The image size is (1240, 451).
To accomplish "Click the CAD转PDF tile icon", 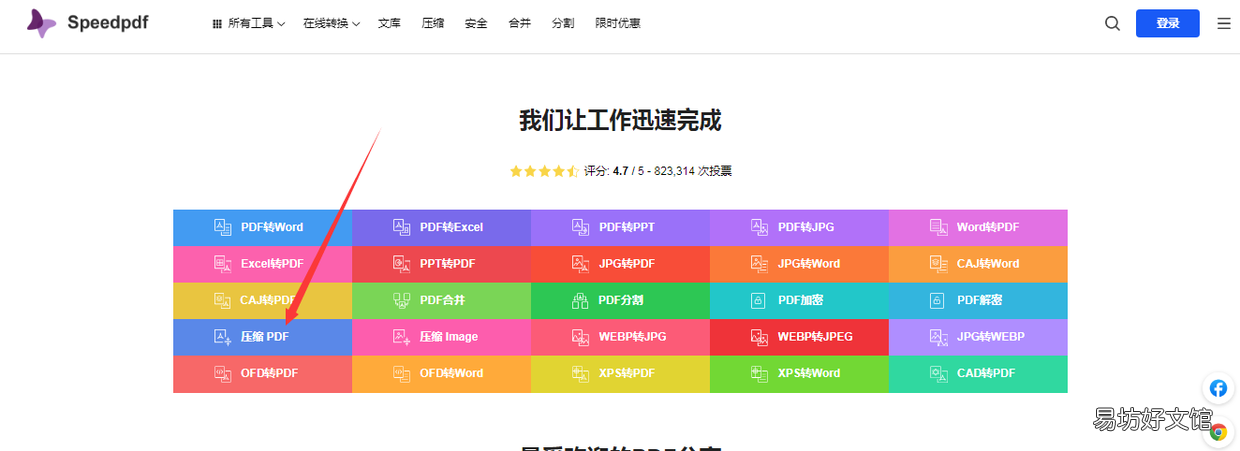I will [x=938, y=373].
